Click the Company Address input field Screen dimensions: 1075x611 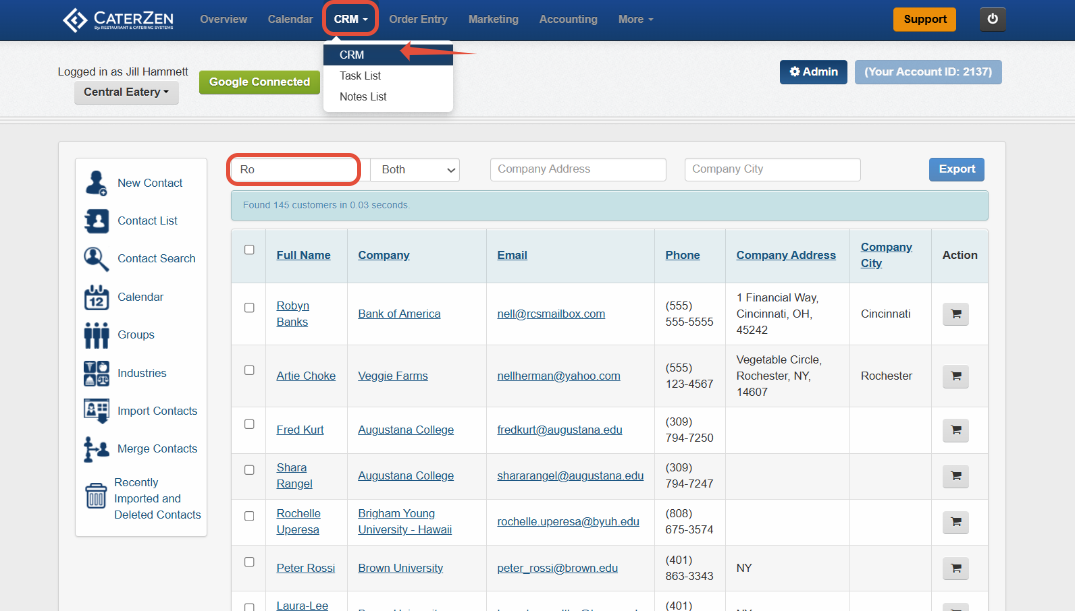pos(578,169)
